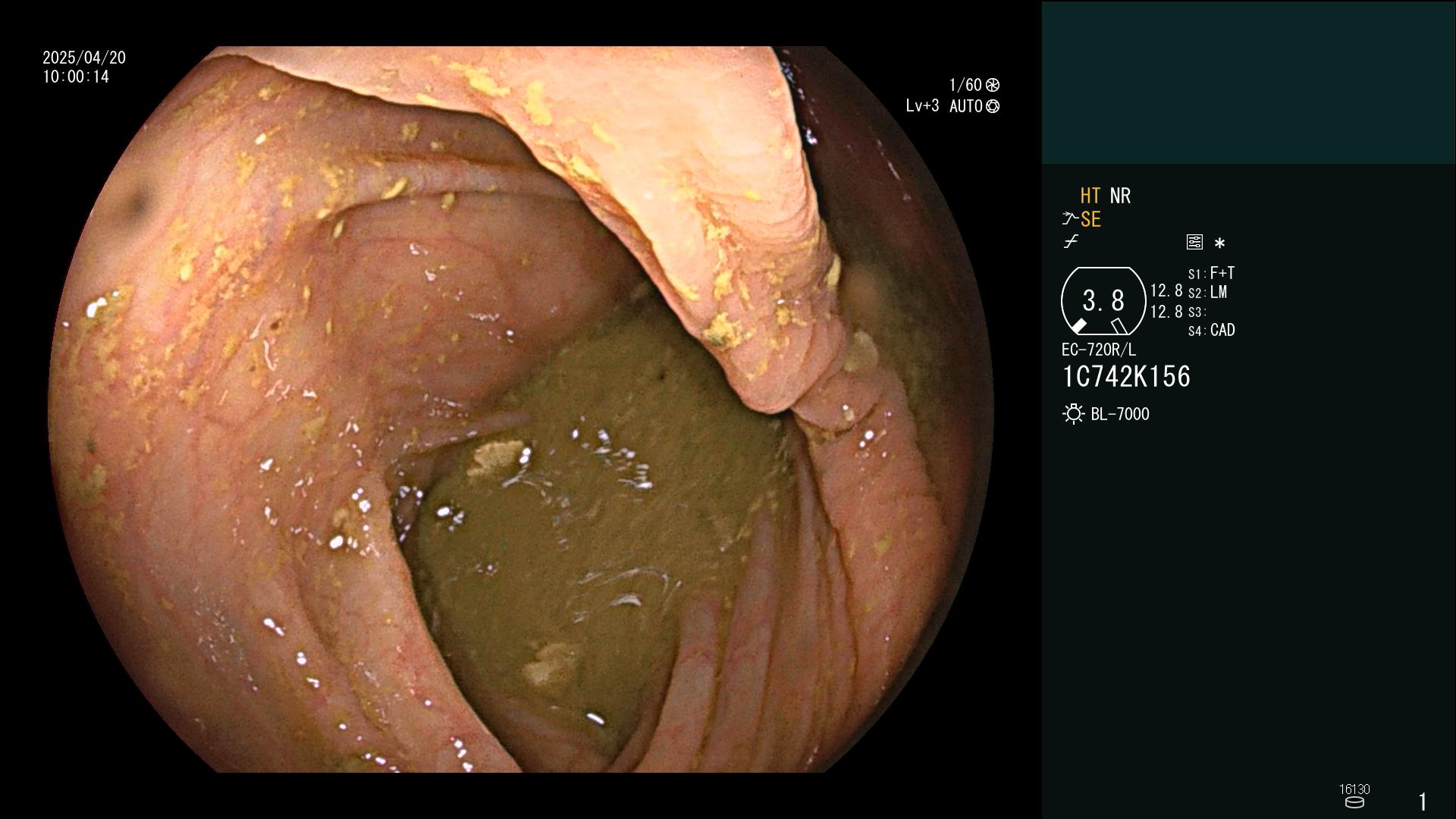Click the upper 12.8 value next to S2
This screenshot has width=1456, height=819.
[1166, 291]
